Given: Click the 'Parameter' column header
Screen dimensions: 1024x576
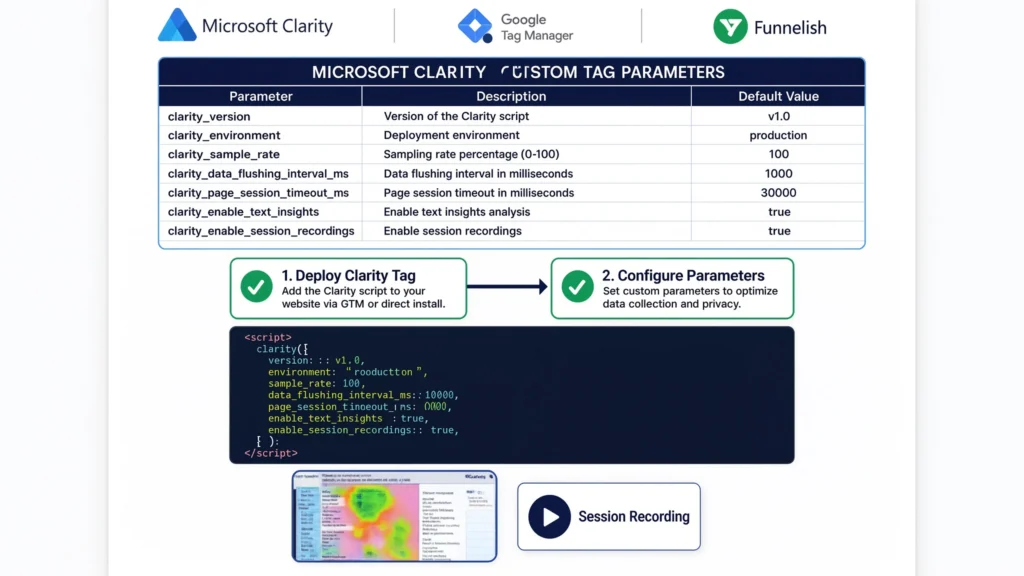Looking at the screenshot, I should point(261,96).
